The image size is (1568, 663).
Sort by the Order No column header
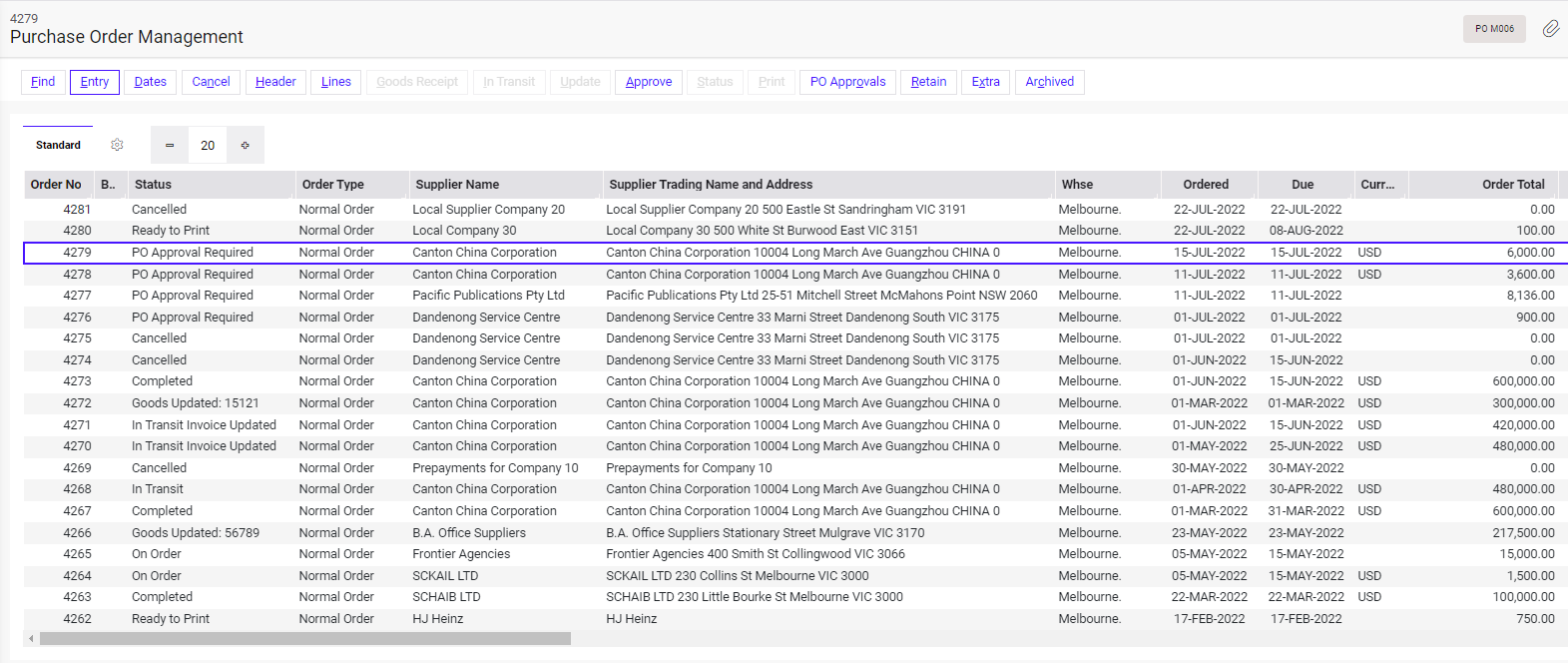point(56,185)
